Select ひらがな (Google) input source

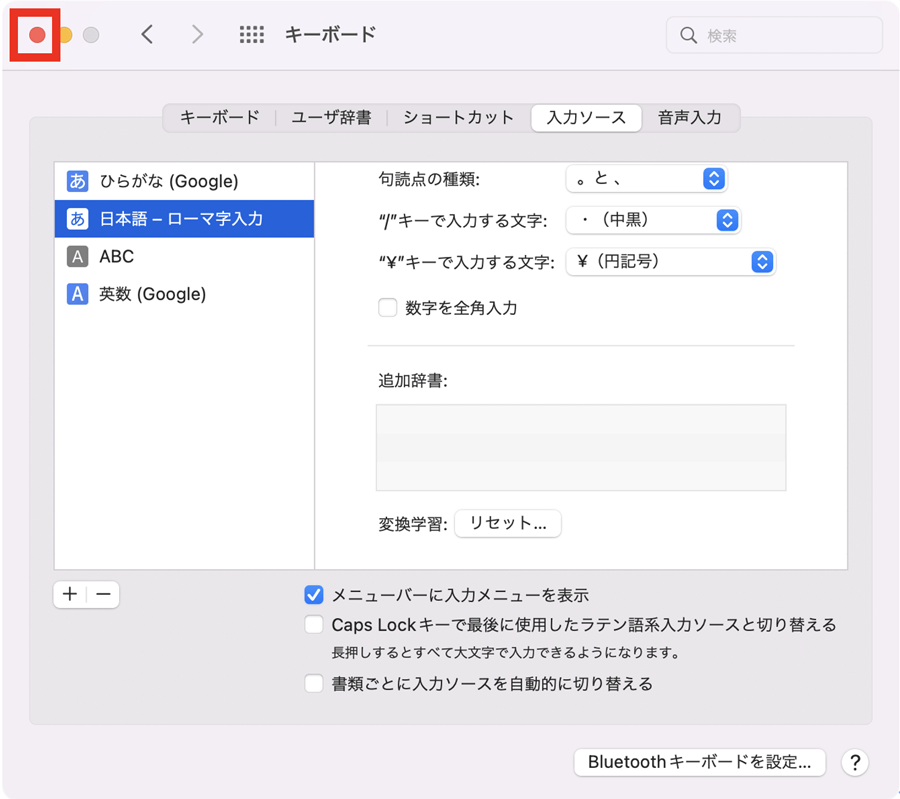(168, 181)
